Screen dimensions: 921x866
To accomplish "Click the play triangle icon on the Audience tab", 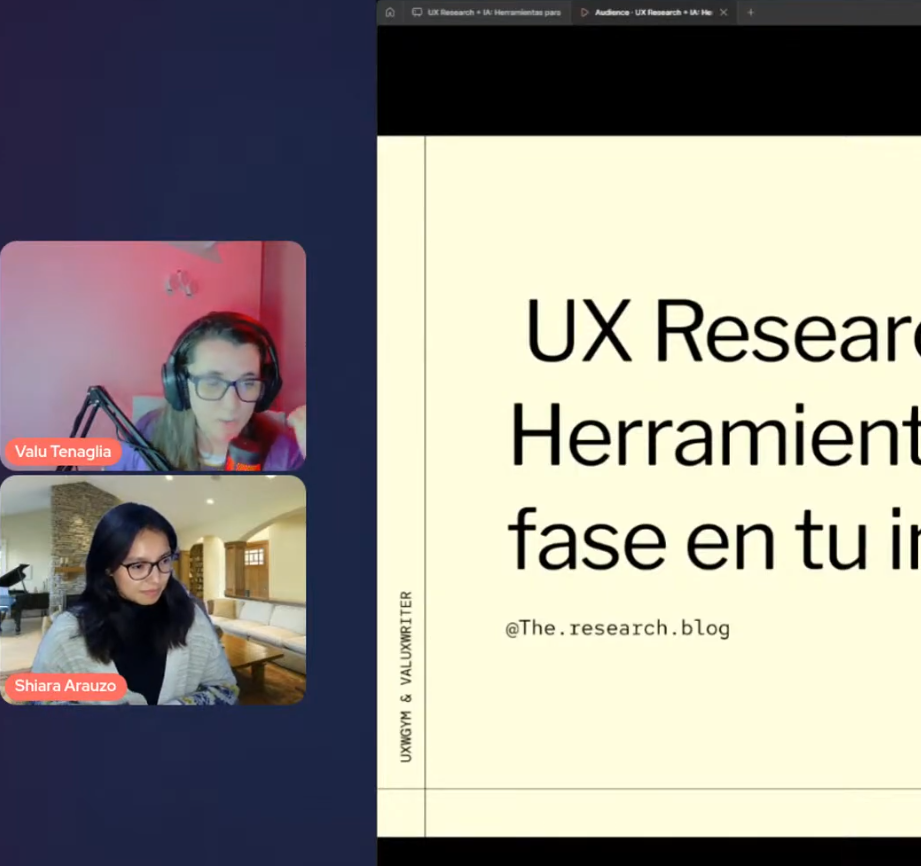I will [583, 13].
